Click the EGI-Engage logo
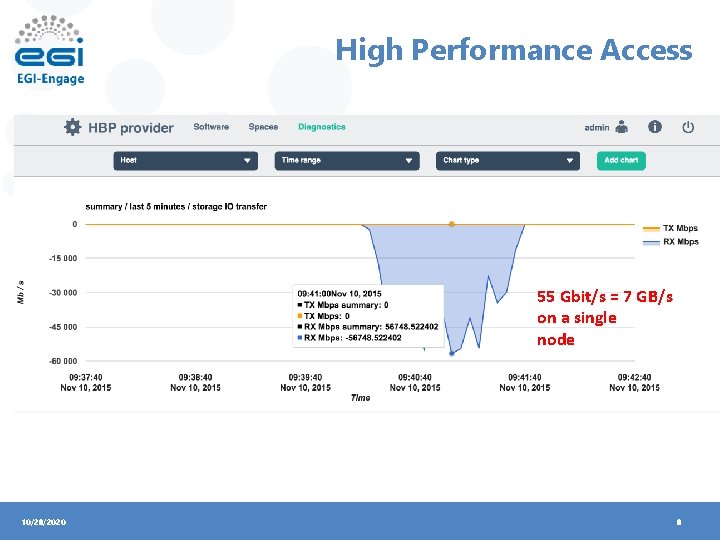 (x=50, y=50)
